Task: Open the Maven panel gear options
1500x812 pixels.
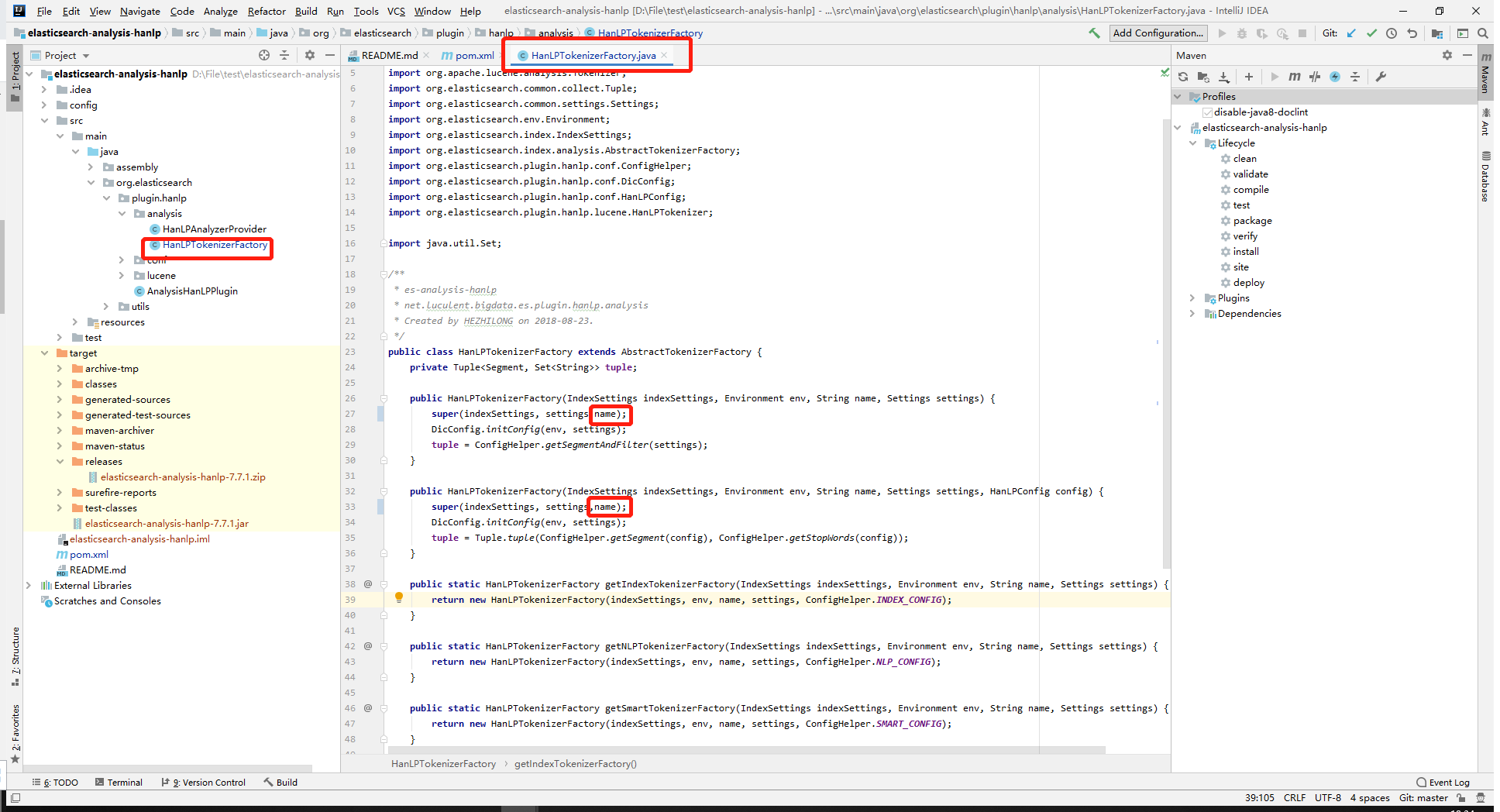Action: pyautogui.click(x=1447, y=55)
